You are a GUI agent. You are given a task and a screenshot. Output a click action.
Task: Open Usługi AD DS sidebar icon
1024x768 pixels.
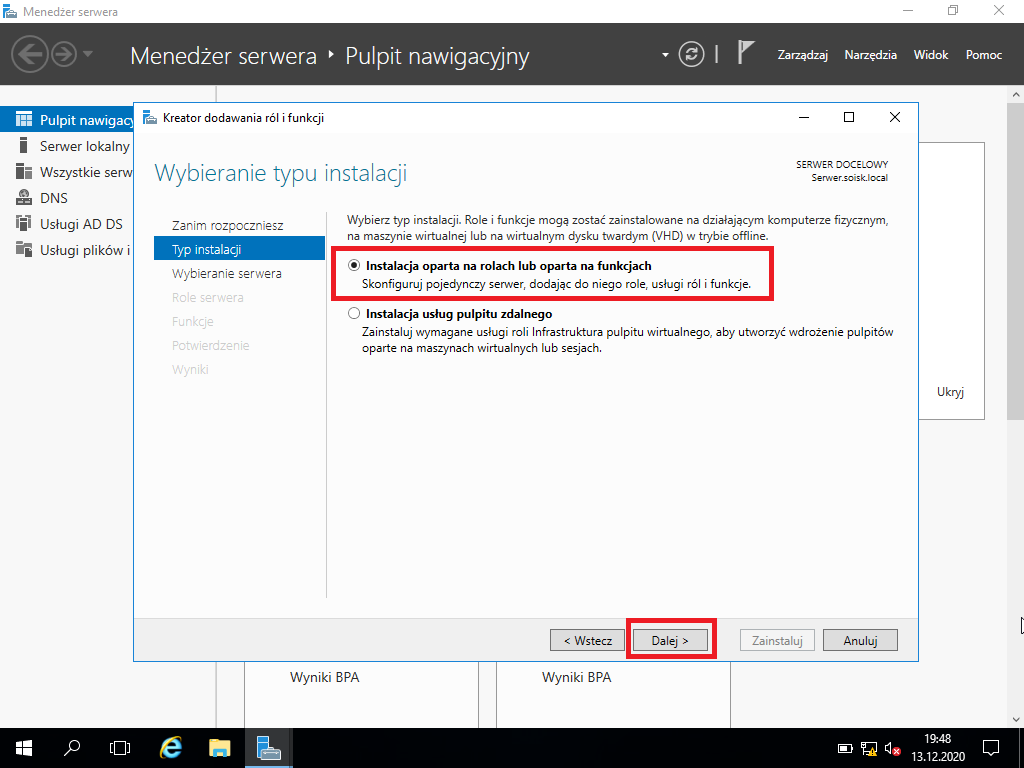(24, 223)
